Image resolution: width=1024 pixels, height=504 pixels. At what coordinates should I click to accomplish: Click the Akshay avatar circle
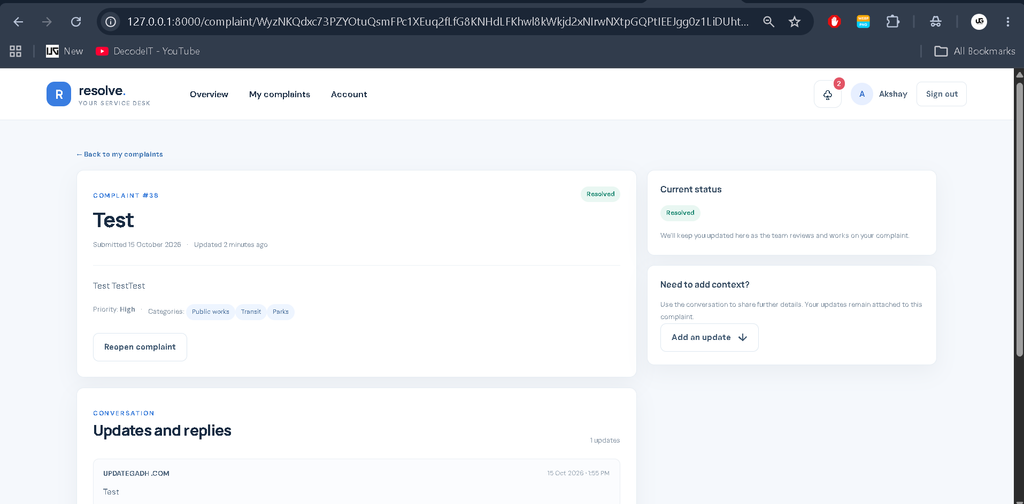coord(862,94)
